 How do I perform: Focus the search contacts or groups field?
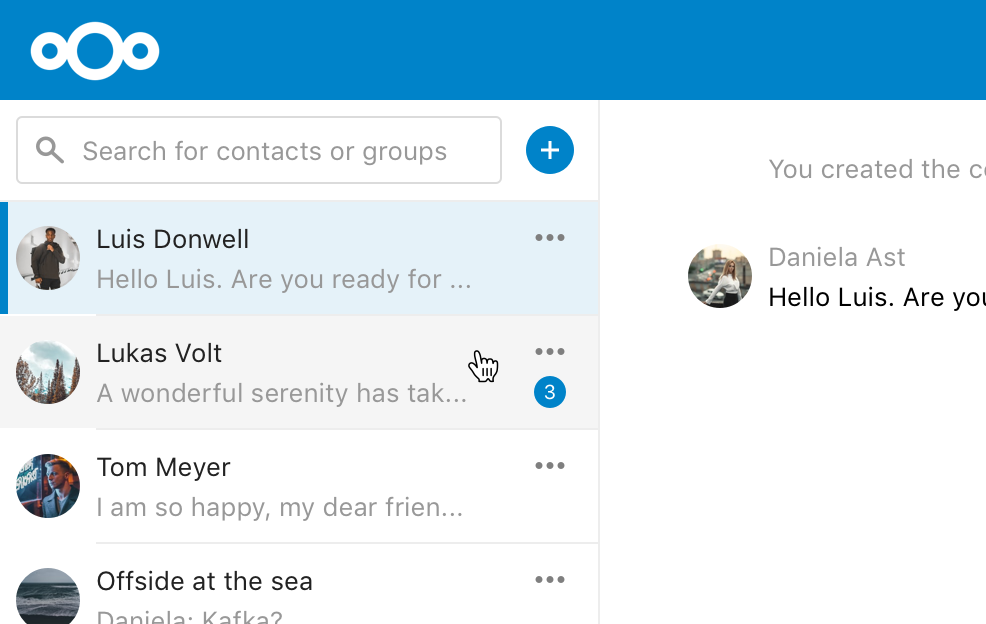(x=259, y=150)
